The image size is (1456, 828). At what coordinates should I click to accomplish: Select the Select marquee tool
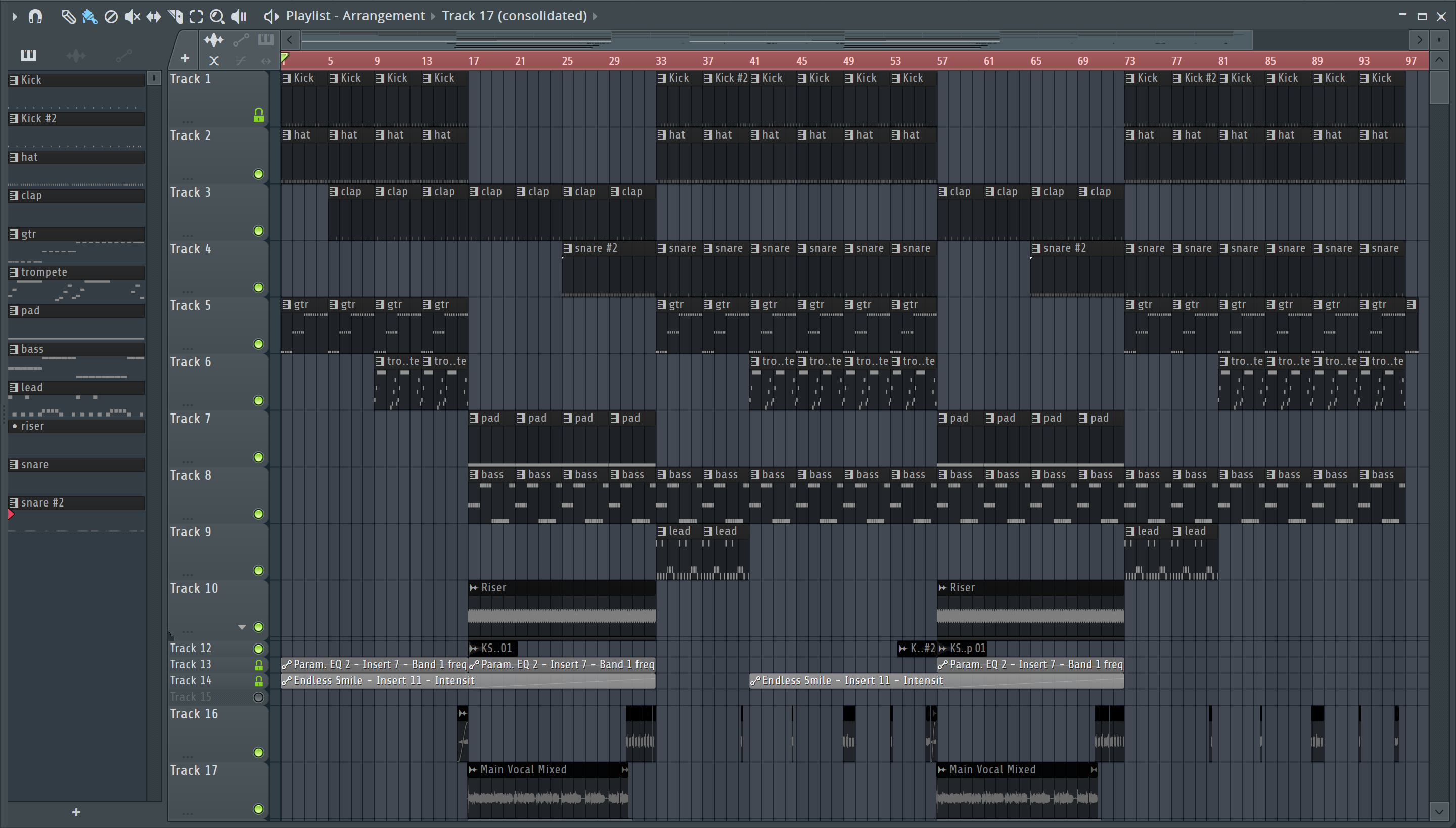[196, 17]
